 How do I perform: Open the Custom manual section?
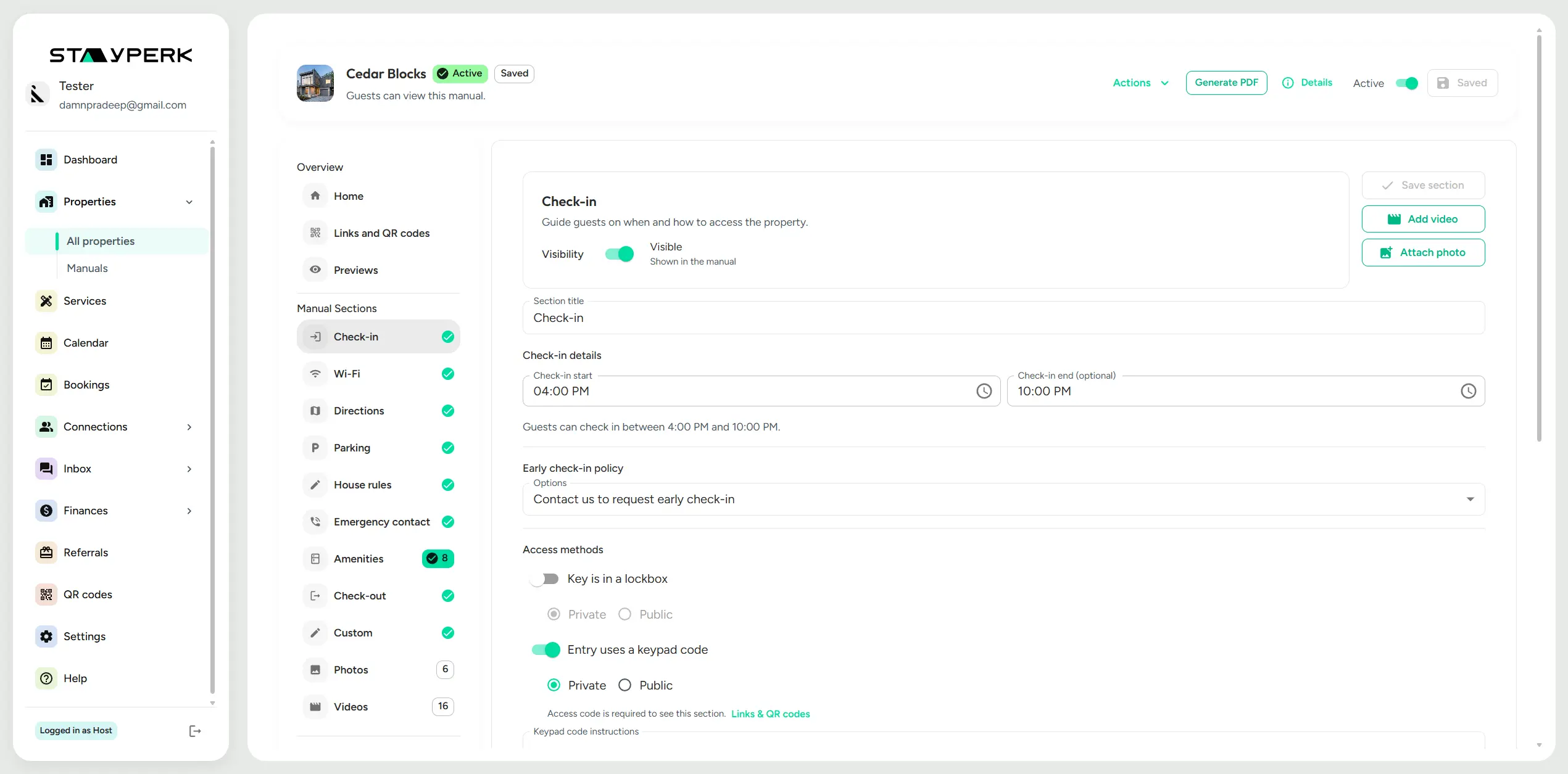378,633
